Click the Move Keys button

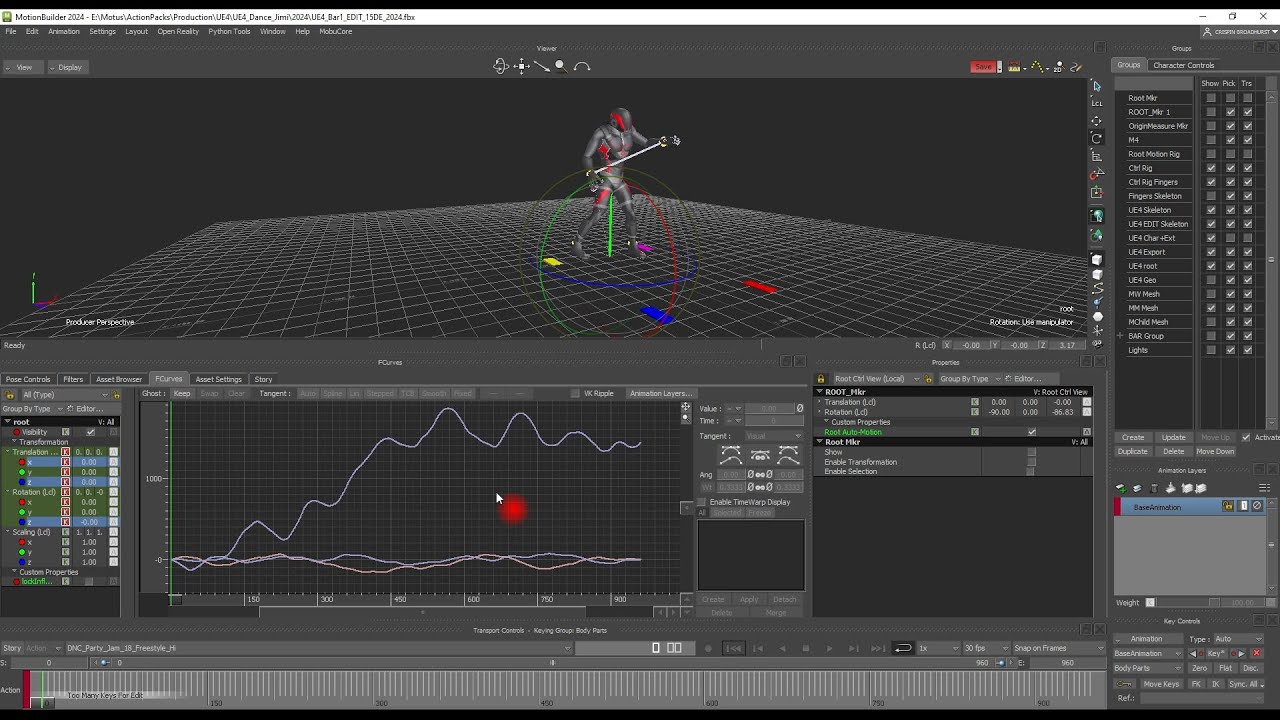[x=1161, y=684]
